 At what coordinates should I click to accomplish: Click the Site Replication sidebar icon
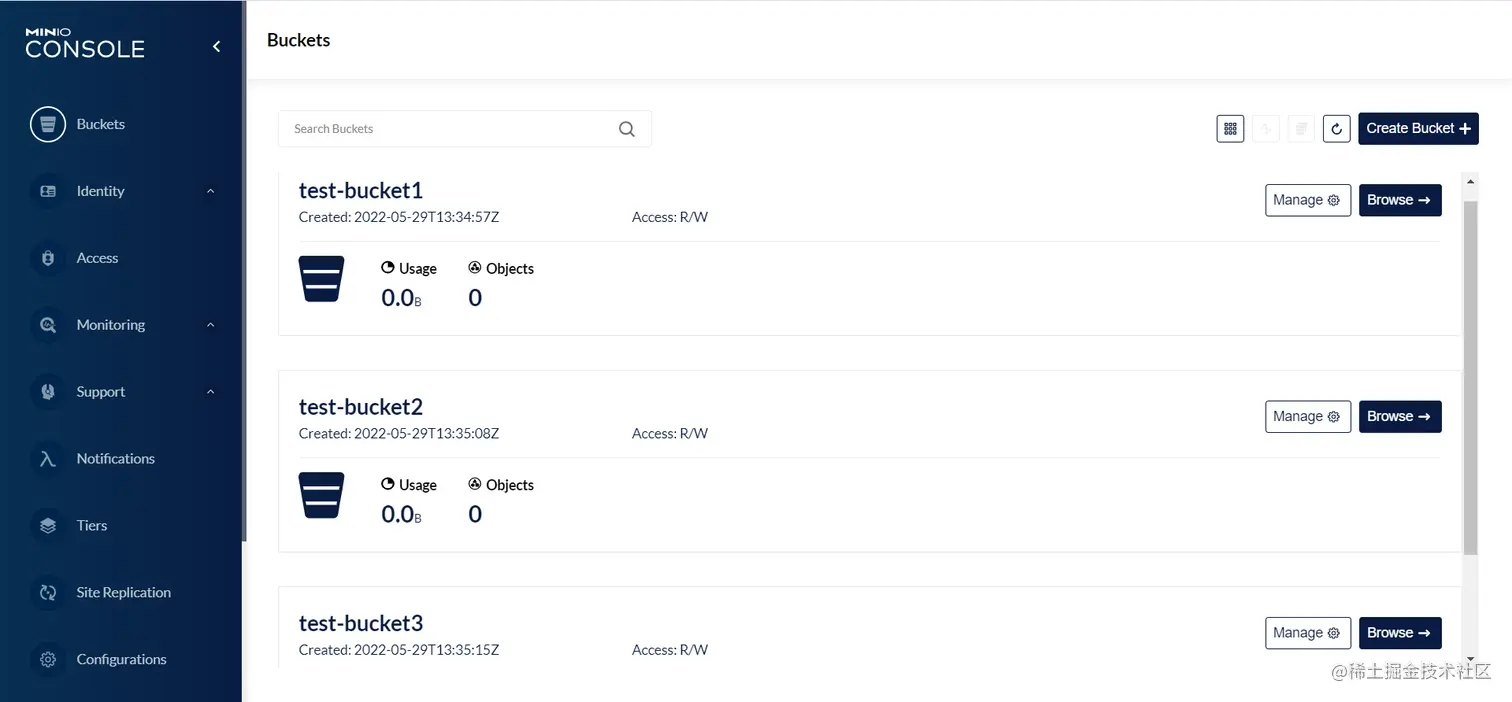tap(48, 592)
